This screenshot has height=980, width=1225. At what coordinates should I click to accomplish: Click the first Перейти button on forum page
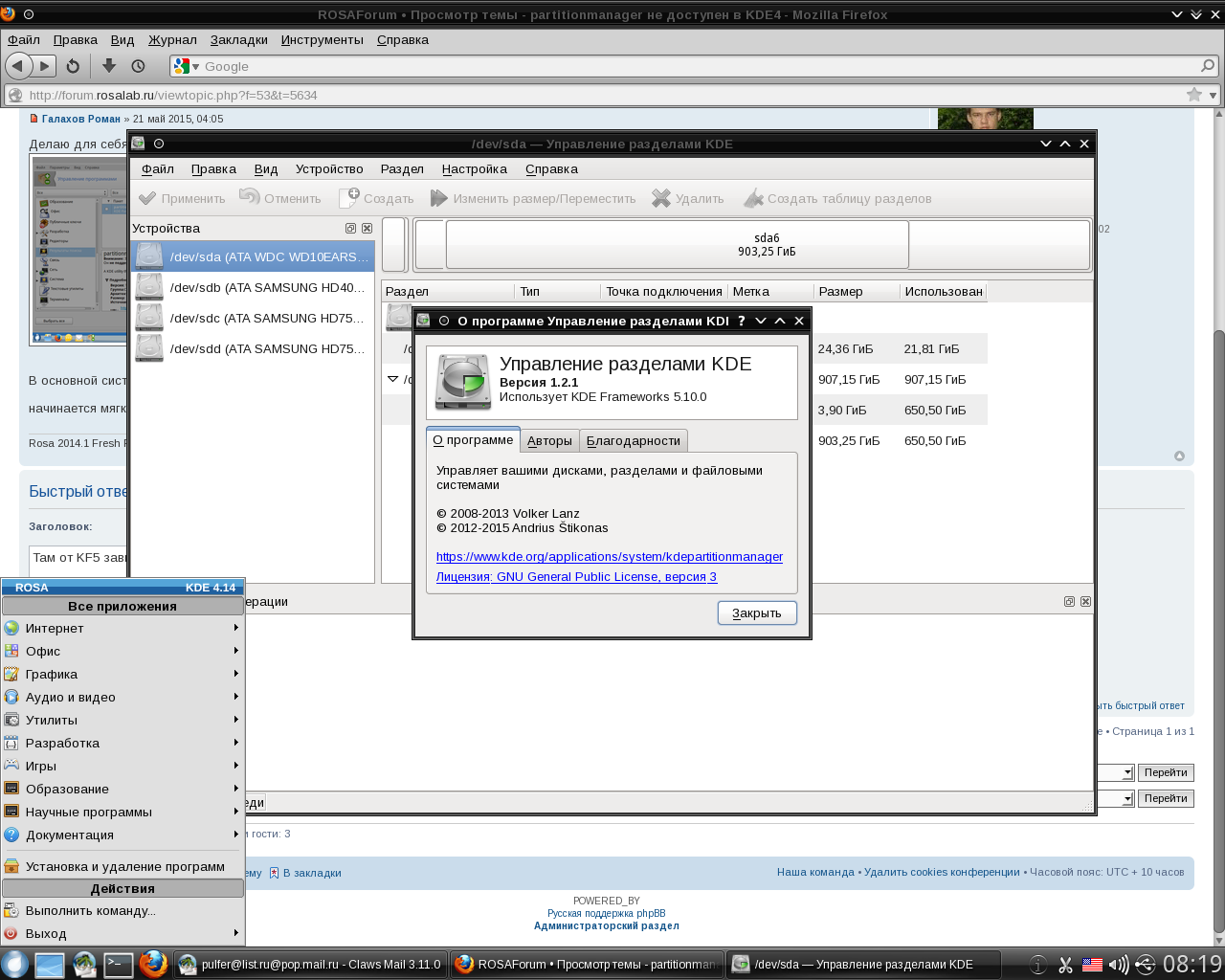pos(1166,772)
